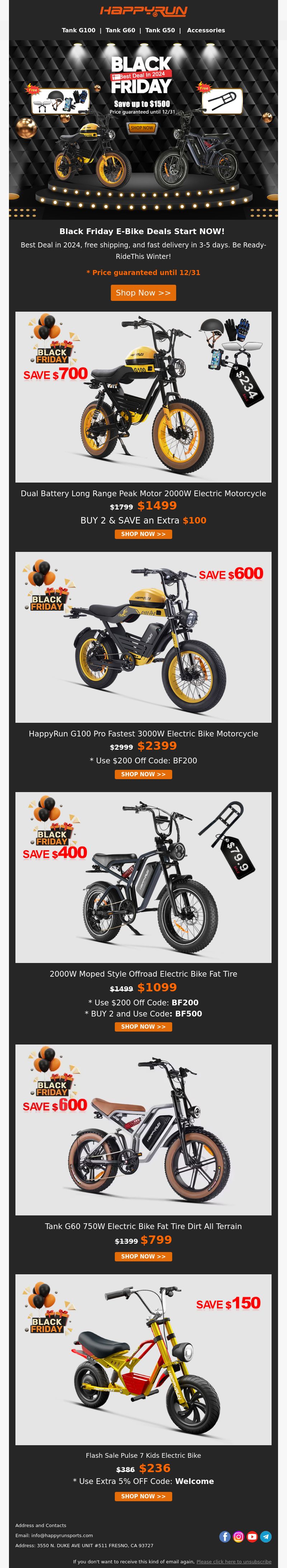Click Shop Now under 2000W Moped Style bike

[x=143, y=1026]
